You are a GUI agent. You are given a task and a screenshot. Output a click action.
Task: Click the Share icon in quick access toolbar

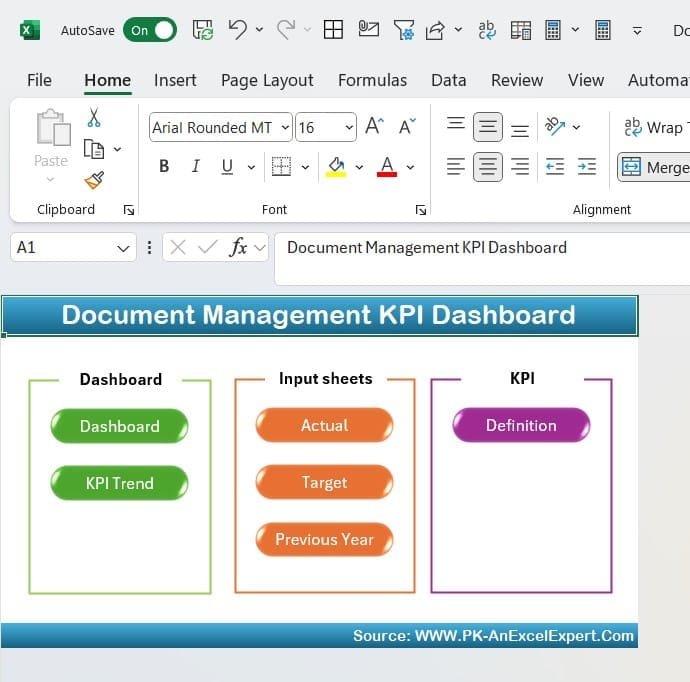pyautogui.click(x=435, y=30)
